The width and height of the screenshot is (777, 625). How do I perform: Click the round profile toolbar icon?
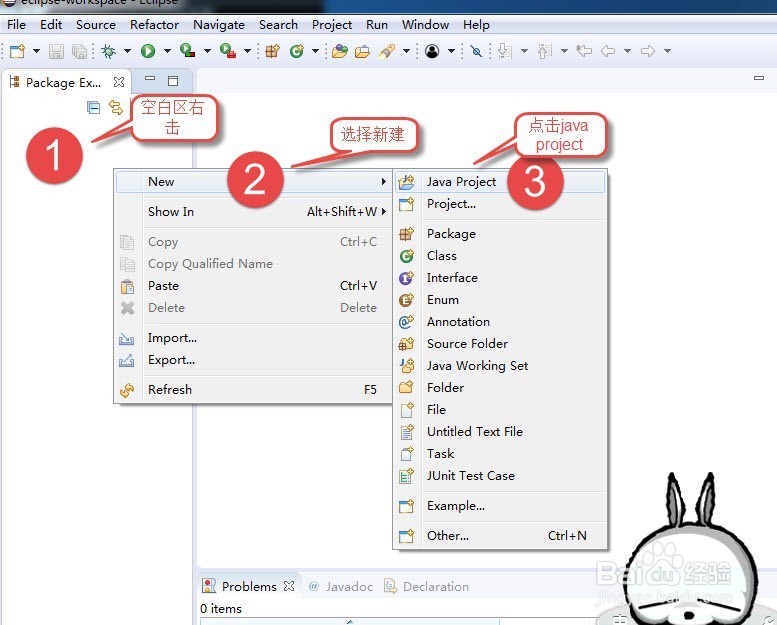click(x=432, y=51)
